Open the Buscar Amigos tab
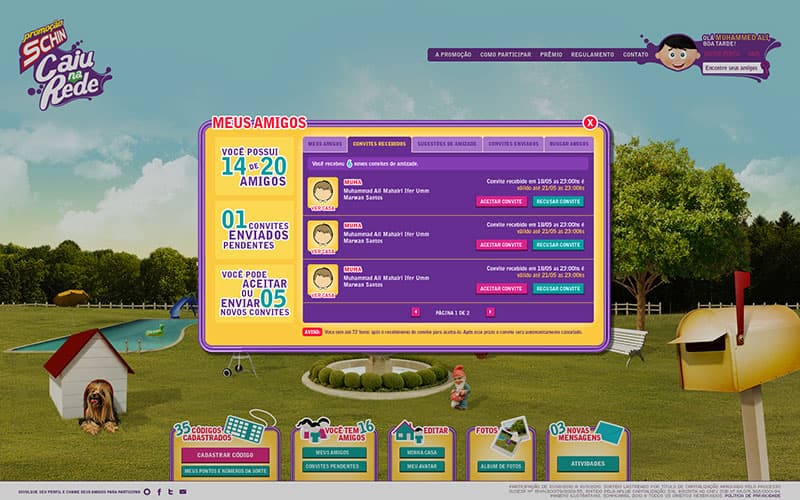800x500 pixels. (x=569, y=144)
